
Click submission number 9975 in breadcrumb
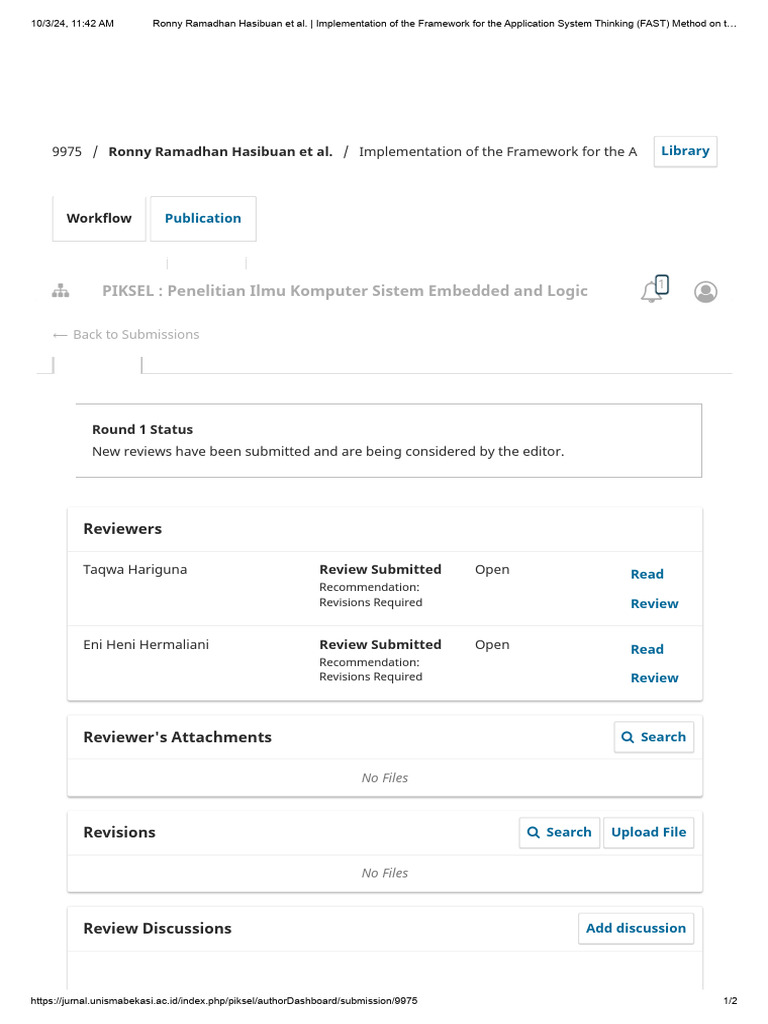[67, 152]
